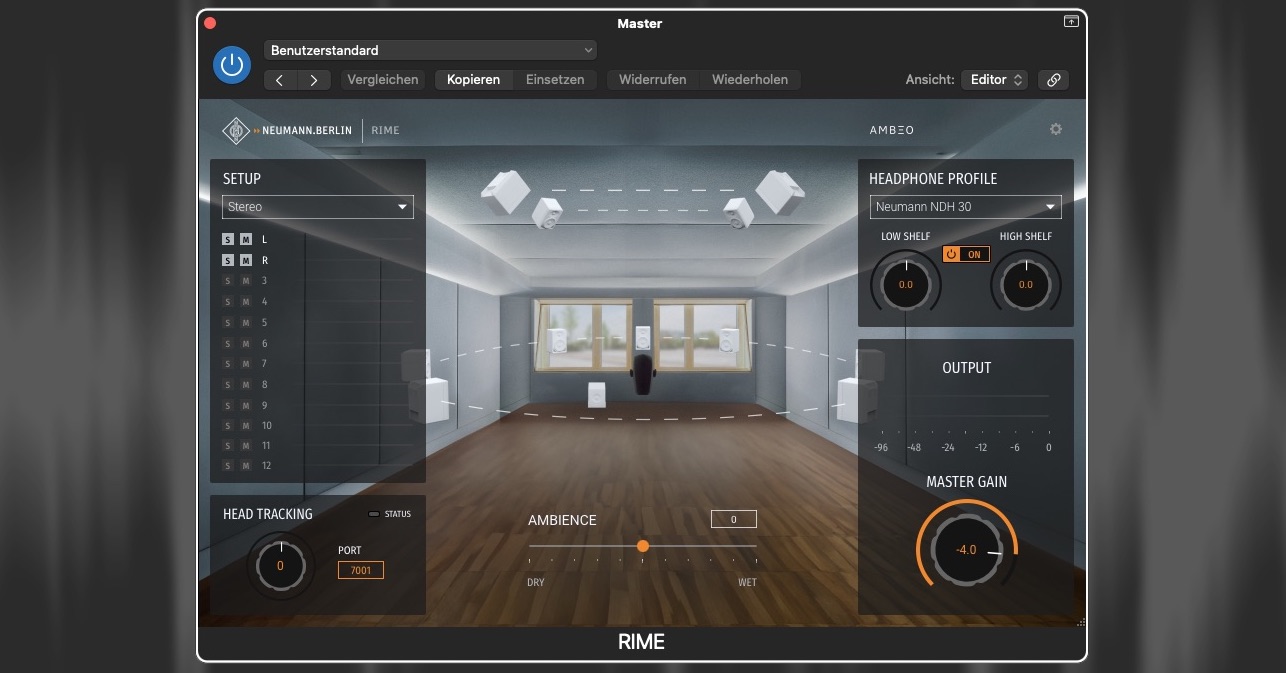1286x673 pixels.
Task: Go to the next preset arrow
Action: [x=314, y=80]
